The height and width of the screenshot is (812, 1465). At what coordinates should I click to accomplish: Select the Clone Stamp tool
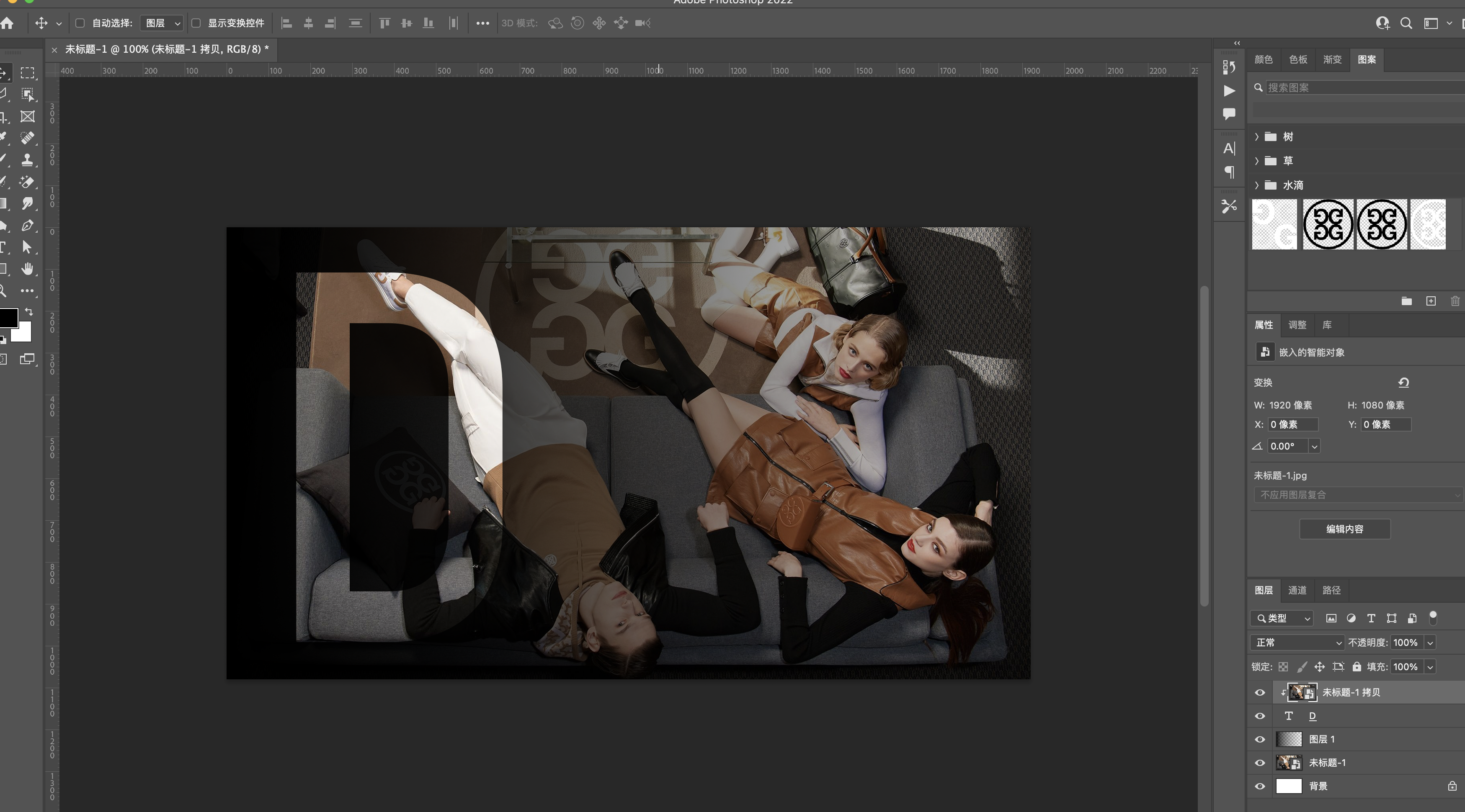[x=27, y=160]
